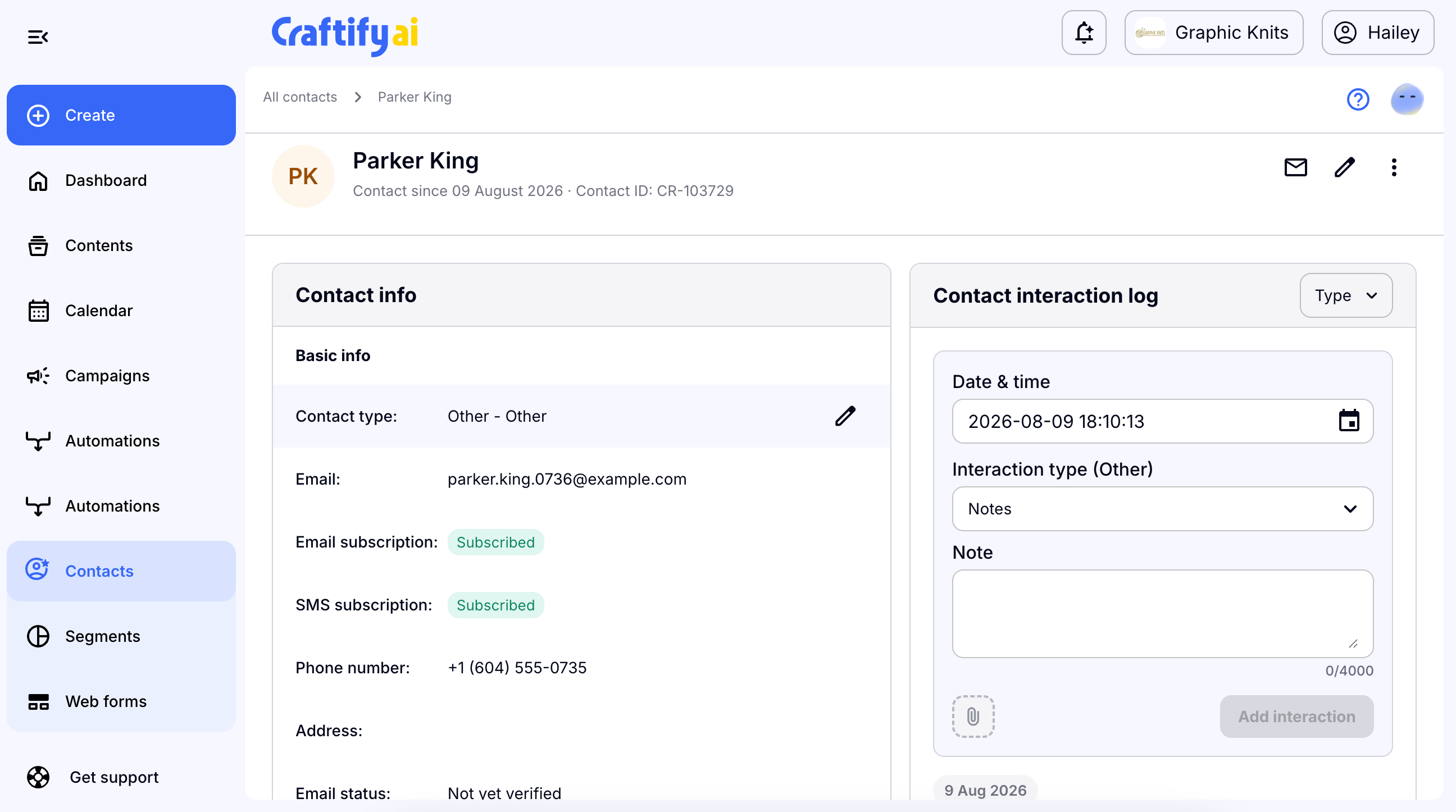Open Graphic Knits workspace switcher
The image size is (1456, 812).
point(1213,33)
